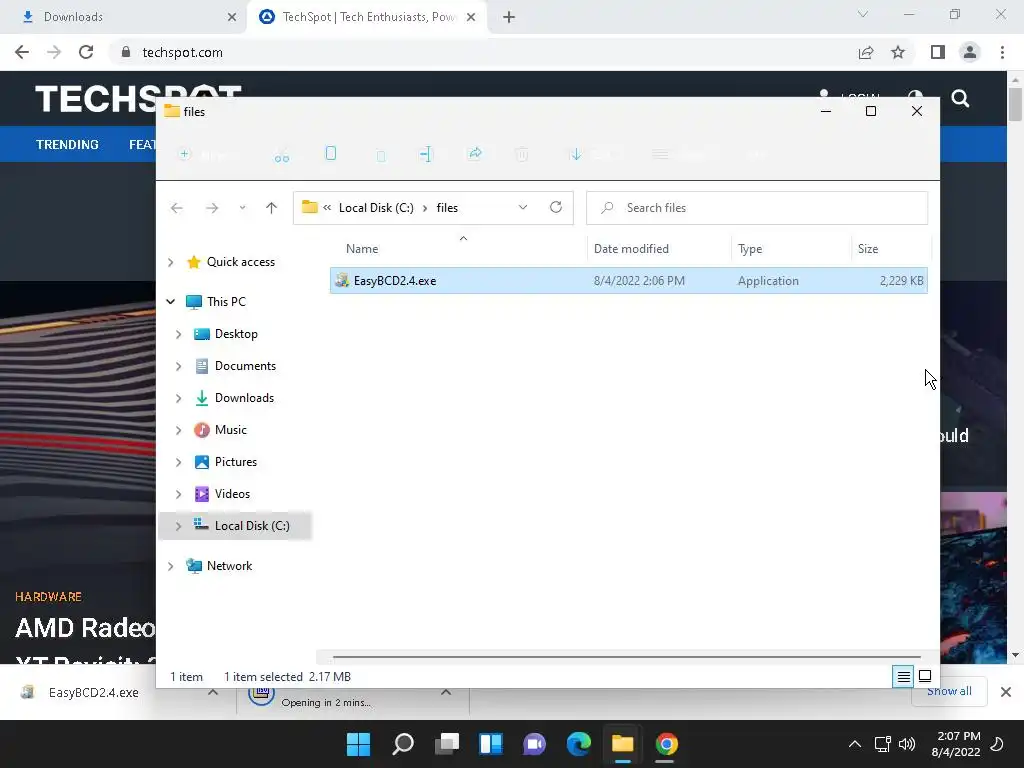
Task: Expand the Pictures tree node
Action: click(x=178, y=462)
